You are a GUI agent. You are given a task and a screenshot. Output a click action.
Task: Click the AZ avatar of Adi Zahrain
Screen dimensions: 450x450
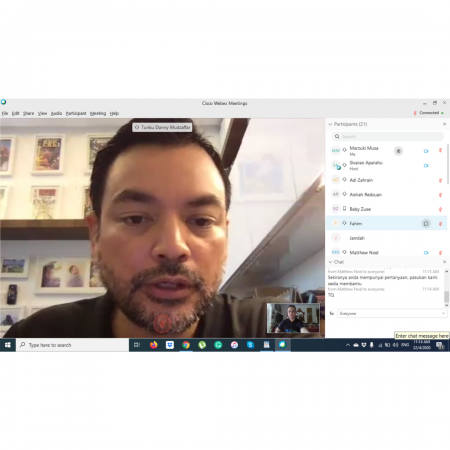pyautogui.click(x=336, y=180)
